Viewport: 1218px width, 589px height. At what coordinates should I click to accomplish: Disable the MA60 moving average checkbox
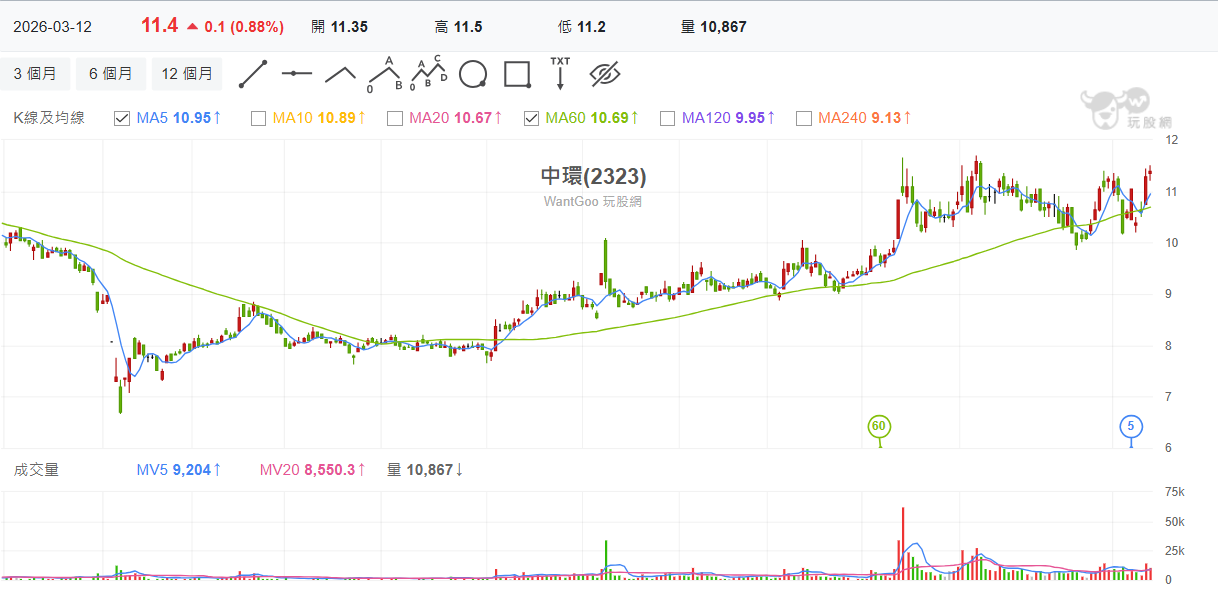tap(532, 119)
